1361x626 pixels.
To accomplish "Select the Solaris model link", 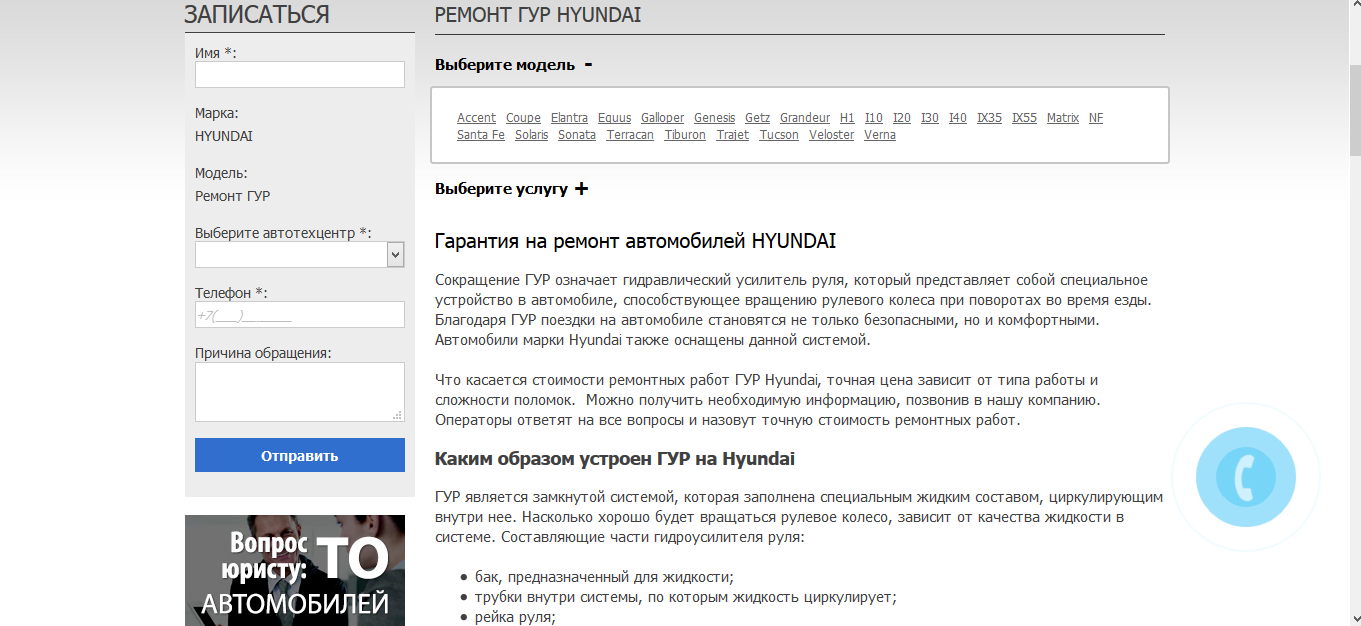I will click(x=532, y=135).
